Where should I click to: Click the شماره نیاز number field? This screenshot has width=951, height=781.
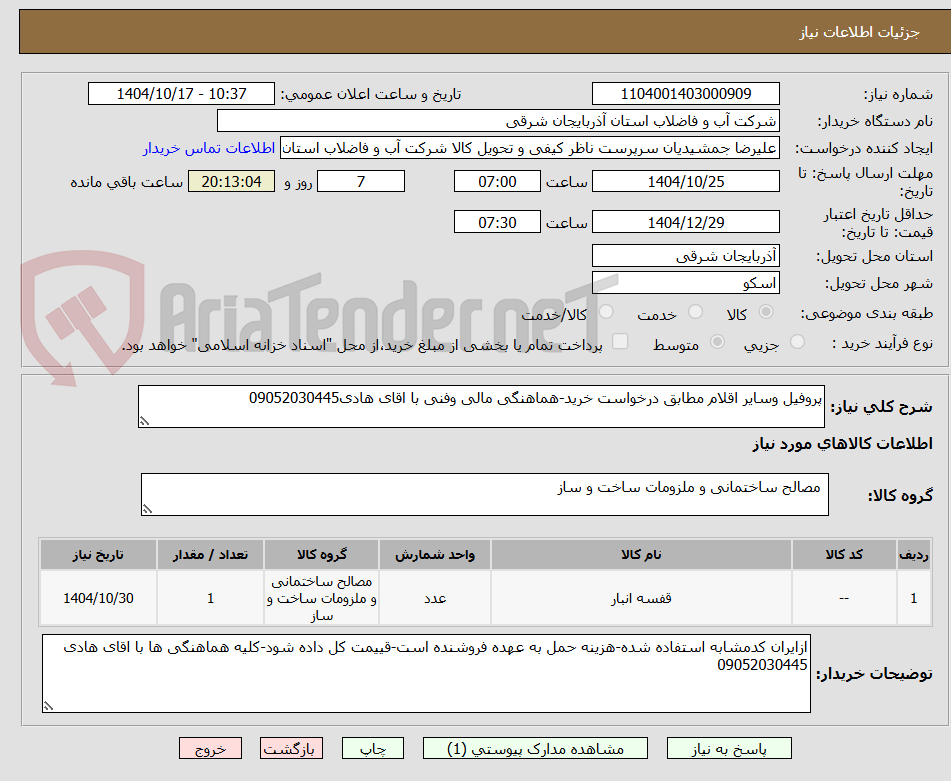685,94
